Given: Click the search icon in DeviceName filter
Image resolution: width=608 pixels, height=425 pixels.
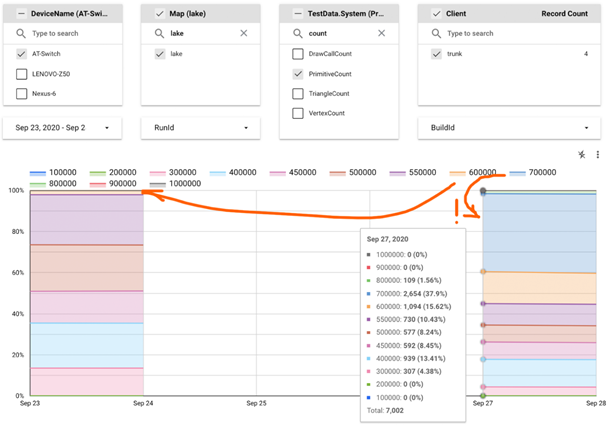Looking at the screenshot, I should 21,33.
